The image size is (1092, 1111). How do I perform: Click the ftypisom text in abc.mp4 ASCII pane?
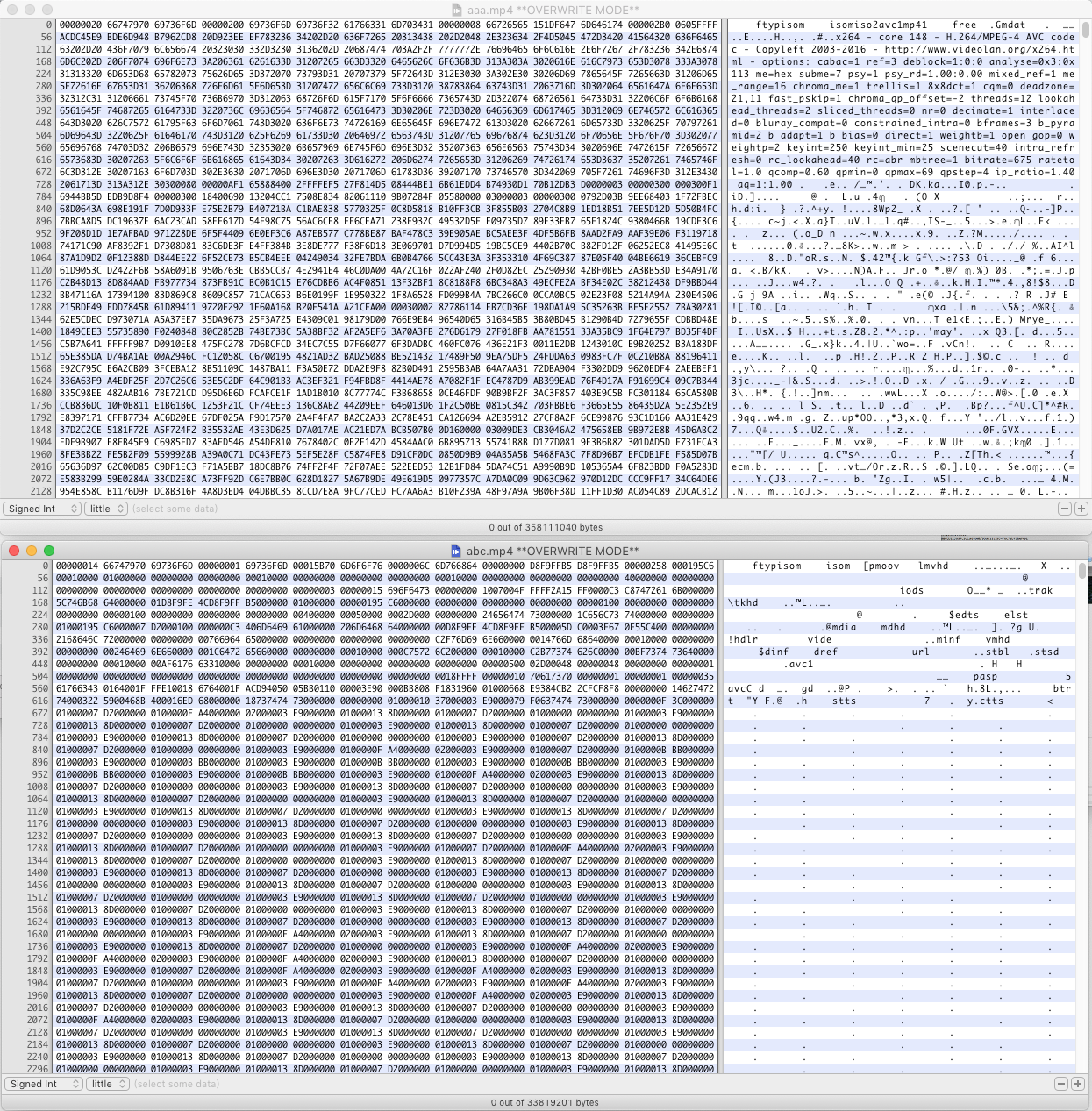tap(775, 566)
